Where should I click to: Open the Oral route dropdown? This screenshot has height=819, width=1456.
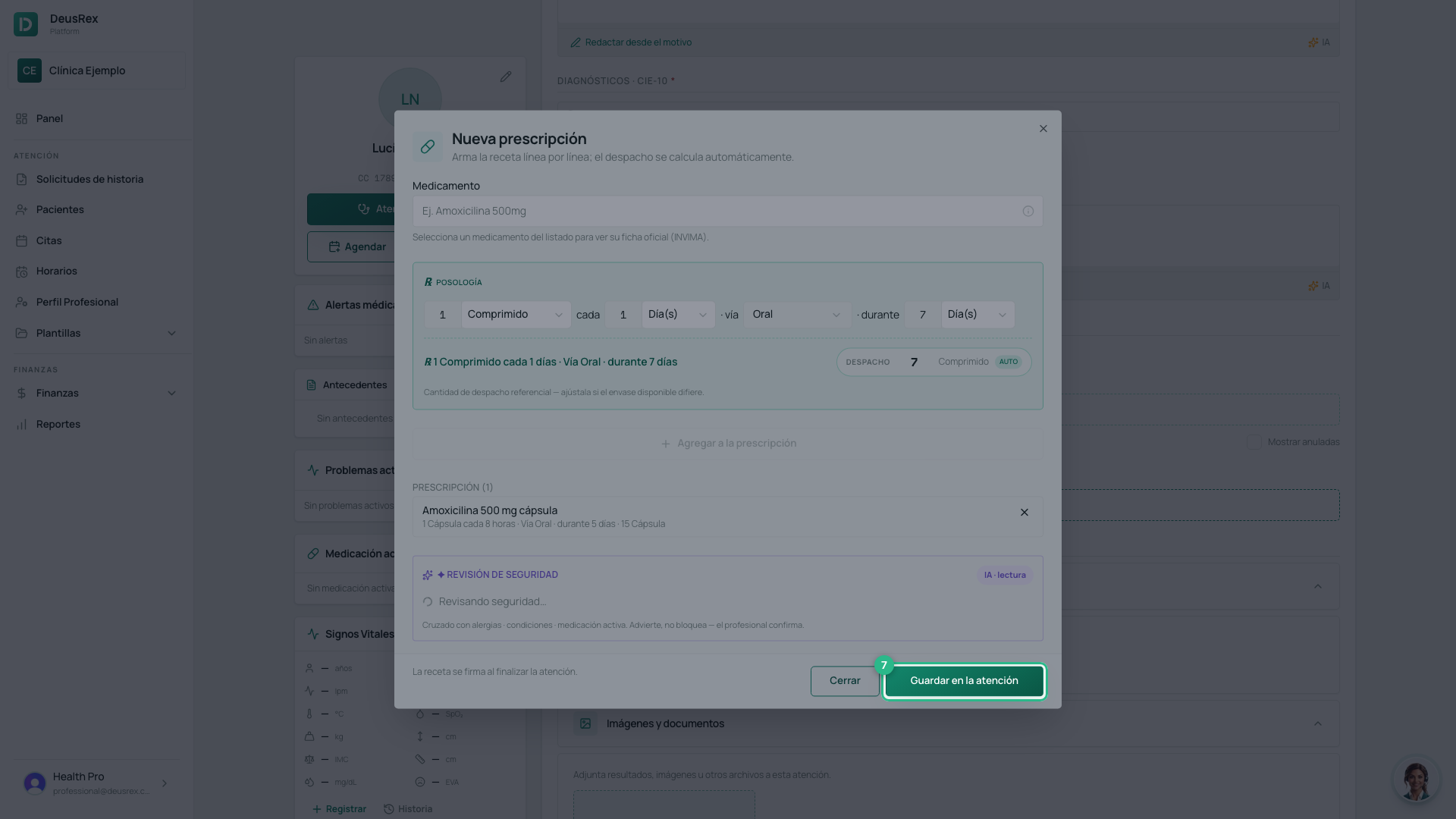pos(797,315)
